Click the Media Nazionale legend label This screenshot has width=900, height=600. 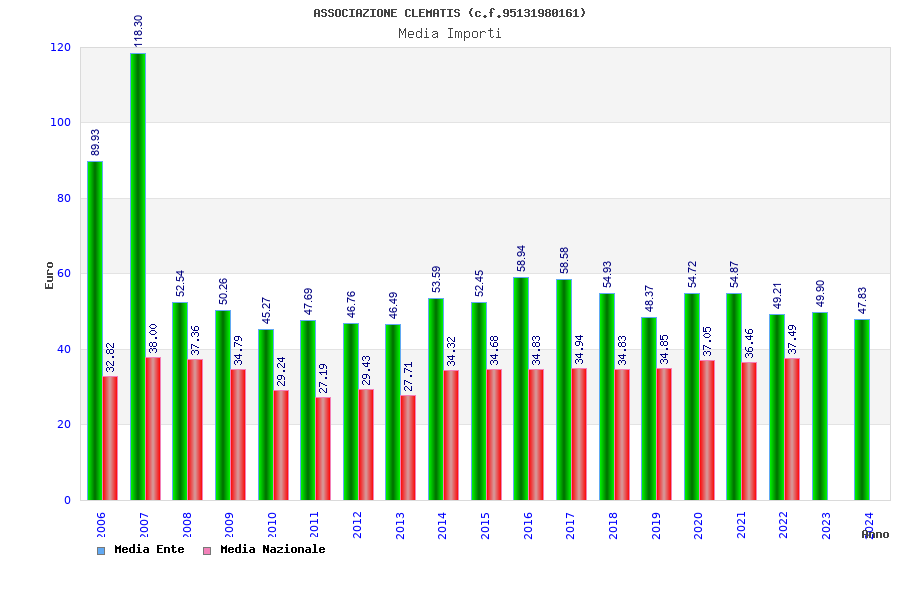273,549
